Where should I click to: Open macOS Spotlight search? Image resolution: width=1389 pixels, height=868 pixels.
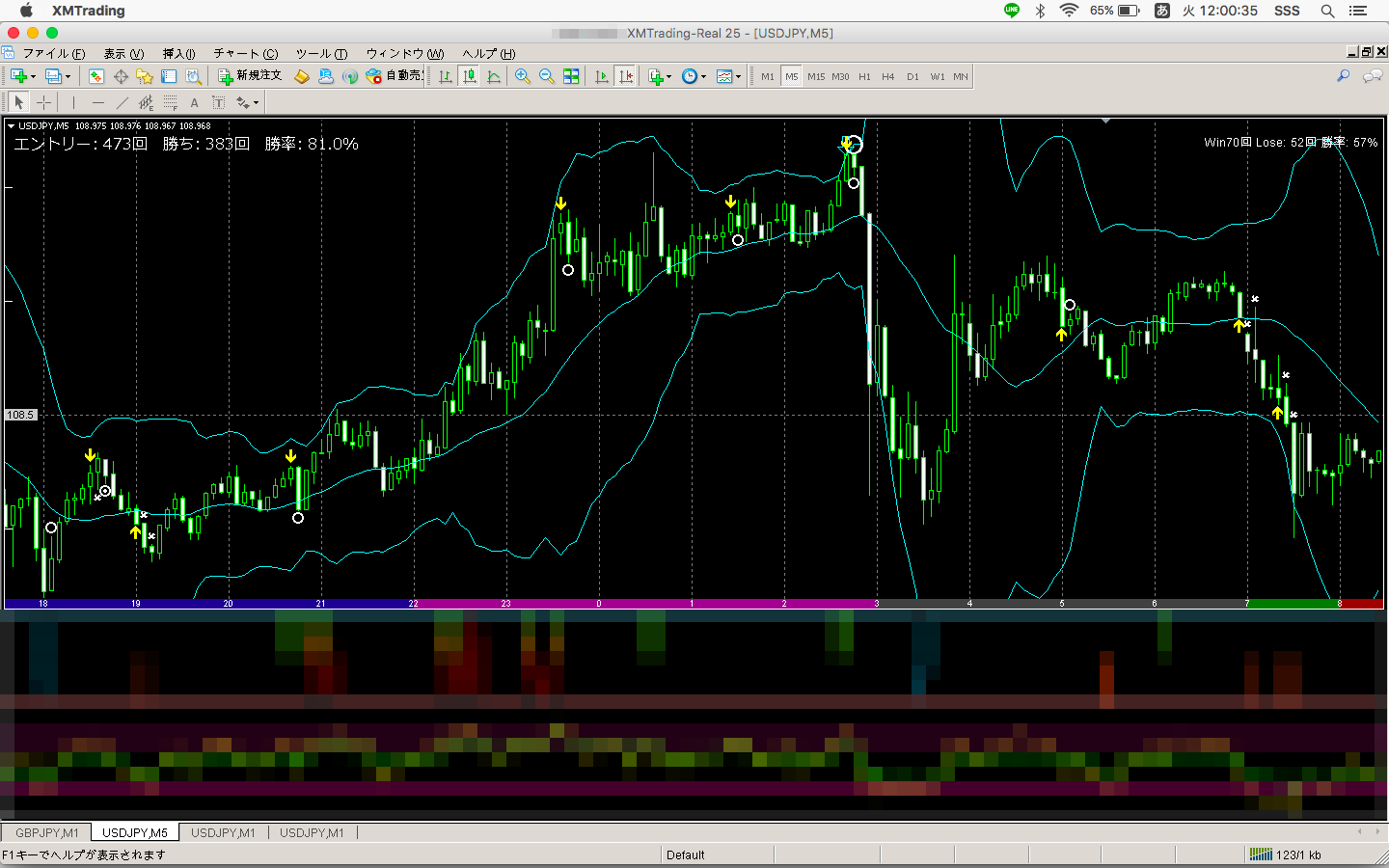coord(1327,11)
